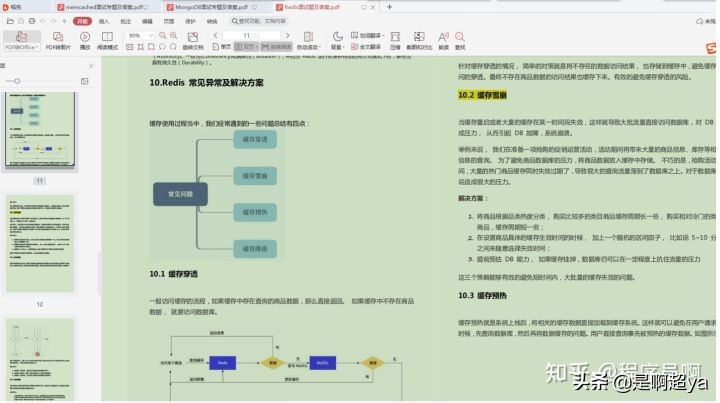Click the zoom out magnifier icon

[163, 35]
